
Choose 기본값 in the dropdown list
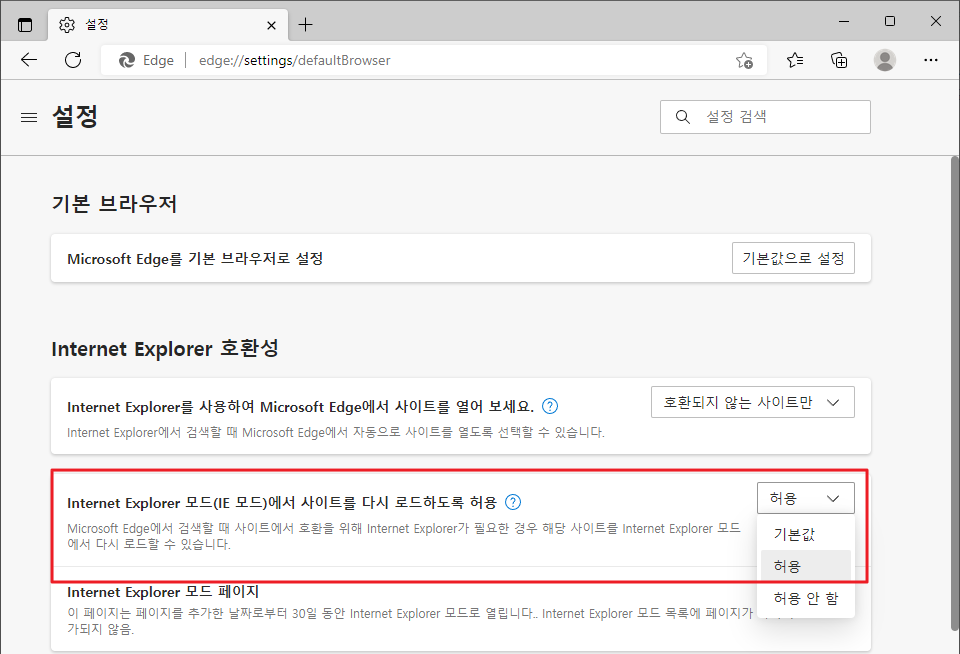(806, 534)
